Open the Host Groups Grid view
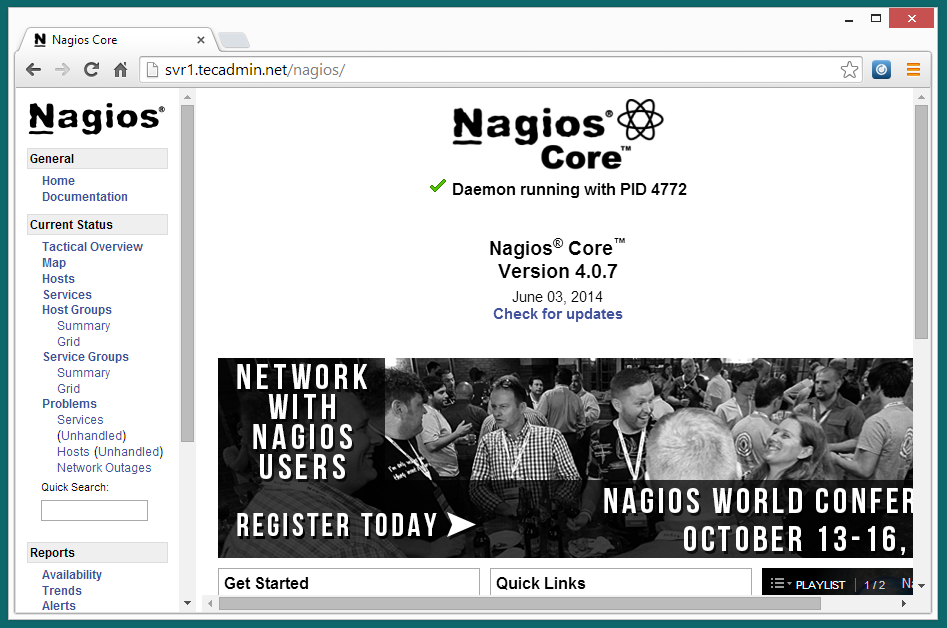The height and width of the screenshot is (628, 947). pos(68,342)
